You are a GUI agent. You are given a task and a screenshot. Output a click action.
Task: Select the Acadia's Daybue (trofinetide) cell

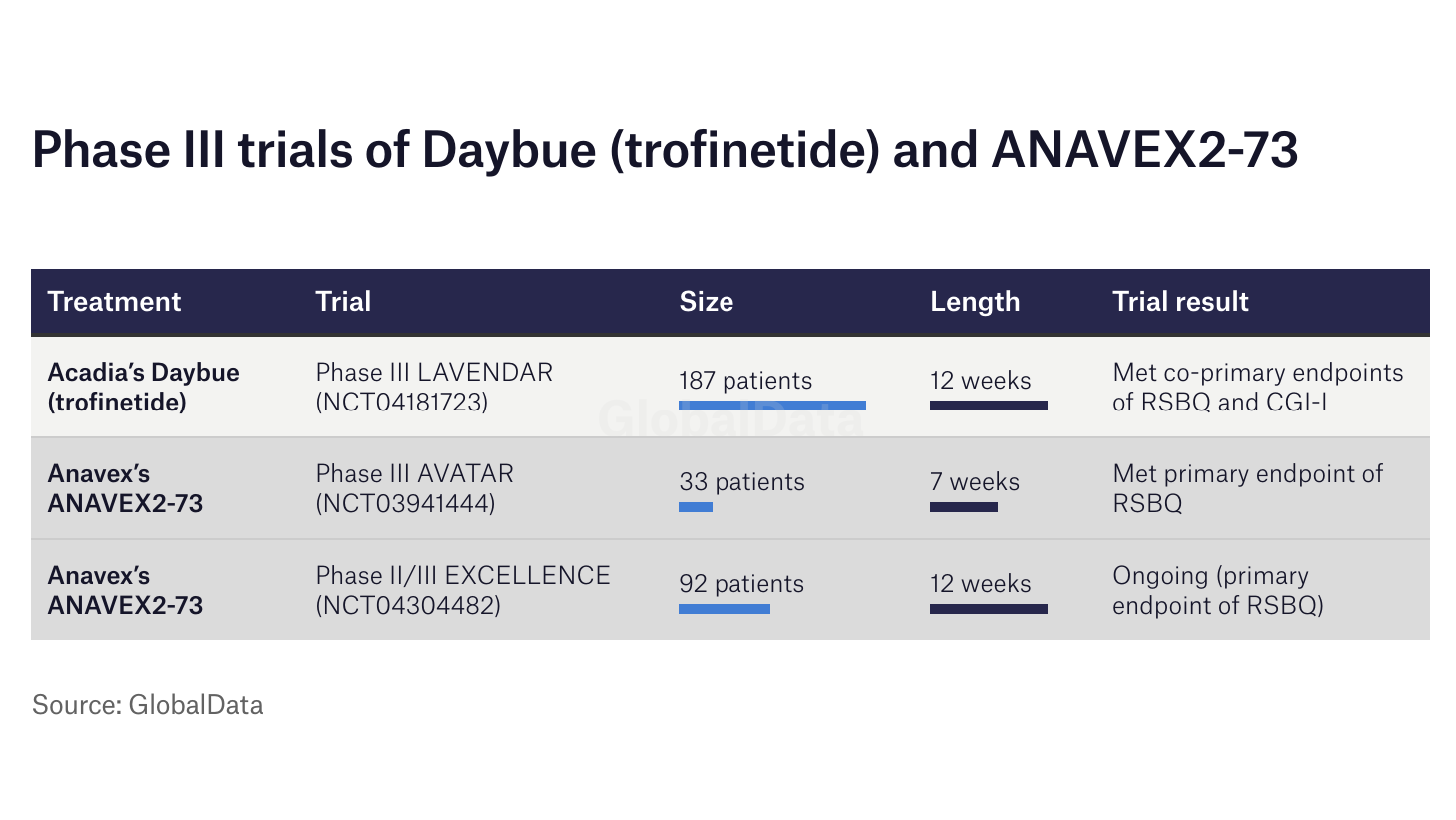tap(143, 387)
